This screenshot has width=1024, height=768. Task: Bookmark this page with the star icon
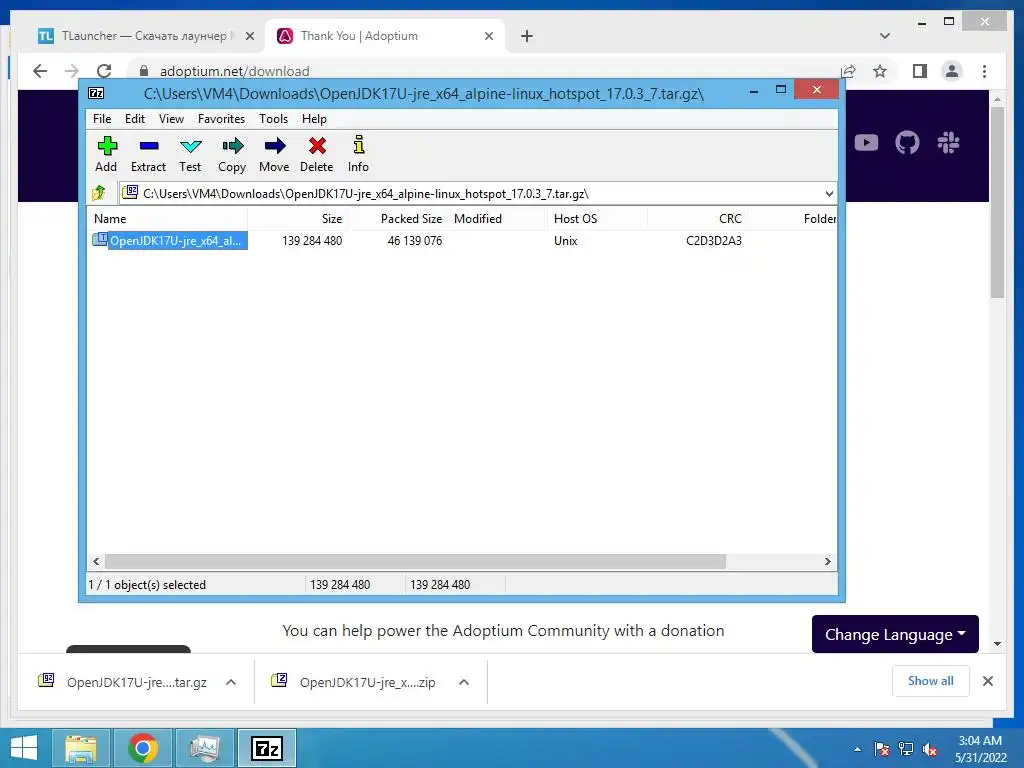point(880,71)
